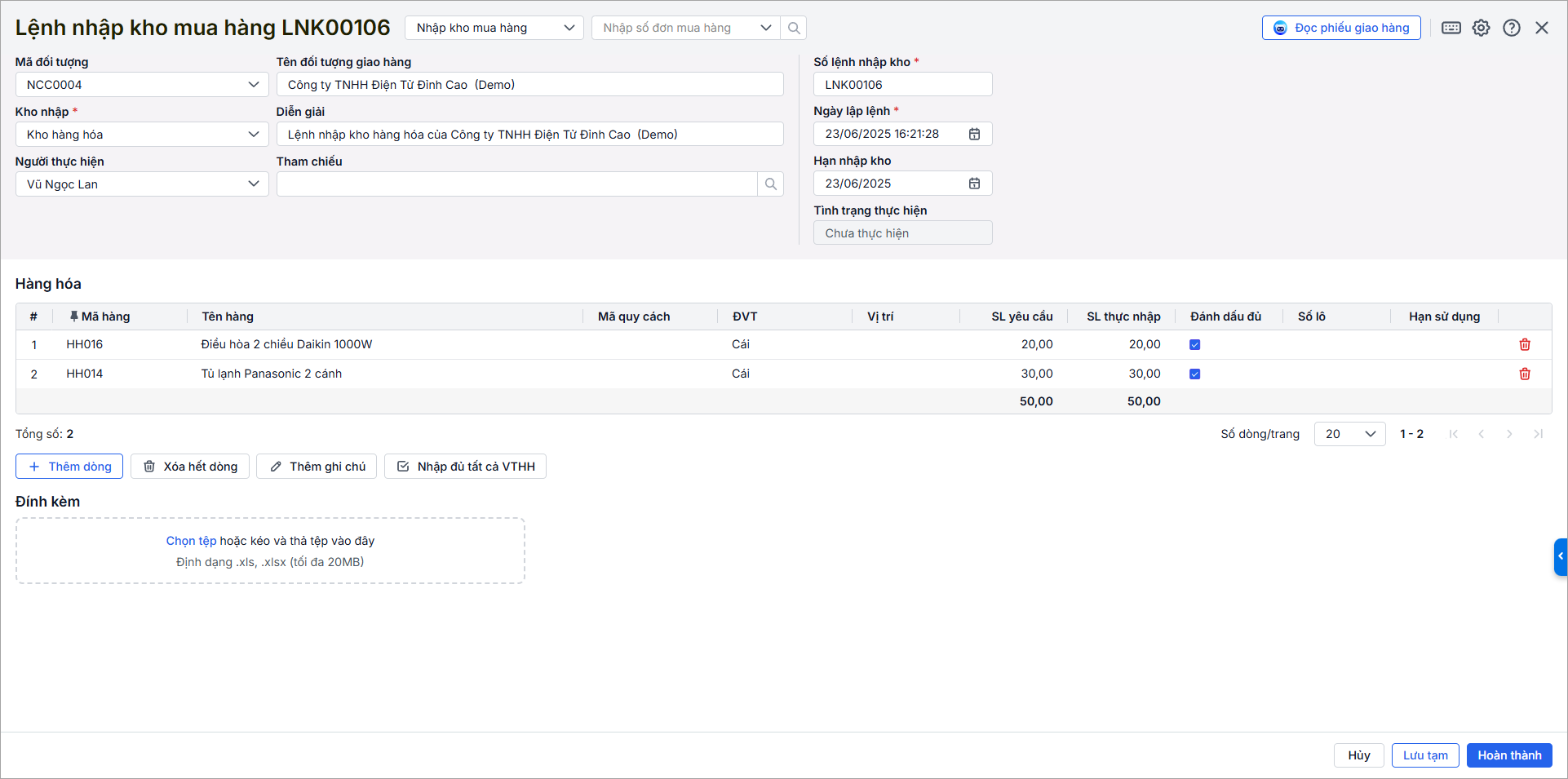Image resolution: width=1568 pixels, height=779 pixels.
Task: Open calendar for Ngày lập lệnh
Action: click(x=974, y=134)
